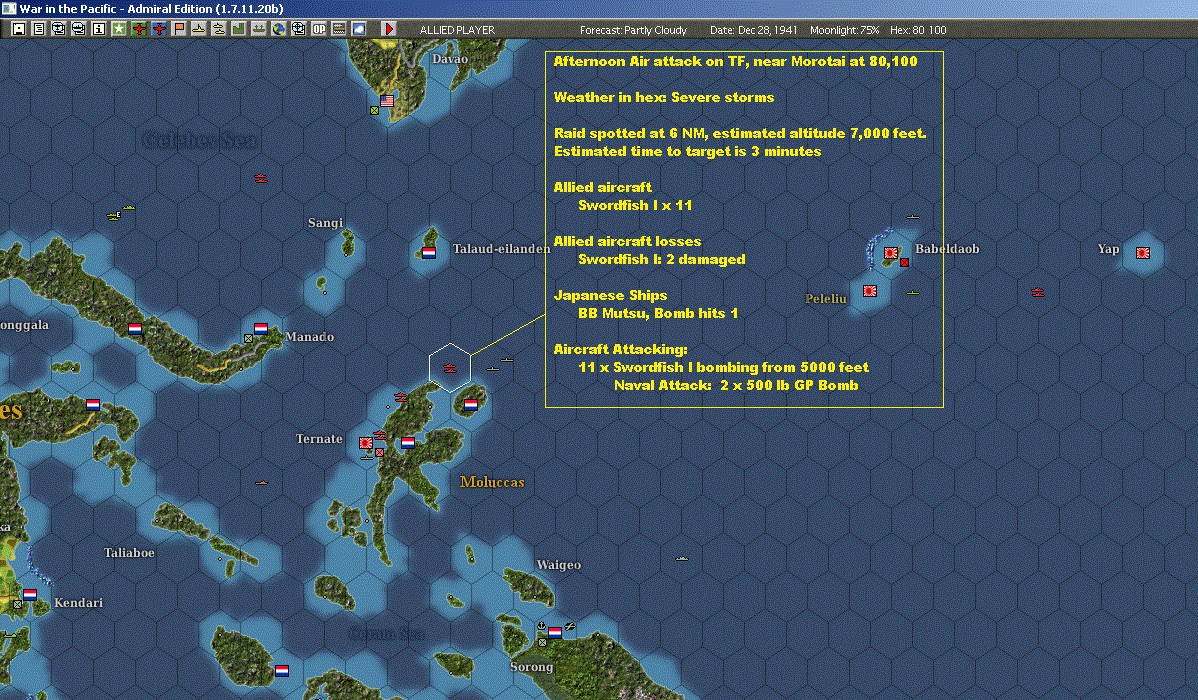Click 'Swordfish I: 2 damaged' loss line
The height and width of the screenshot is (700, 1198).
[662, 259]
